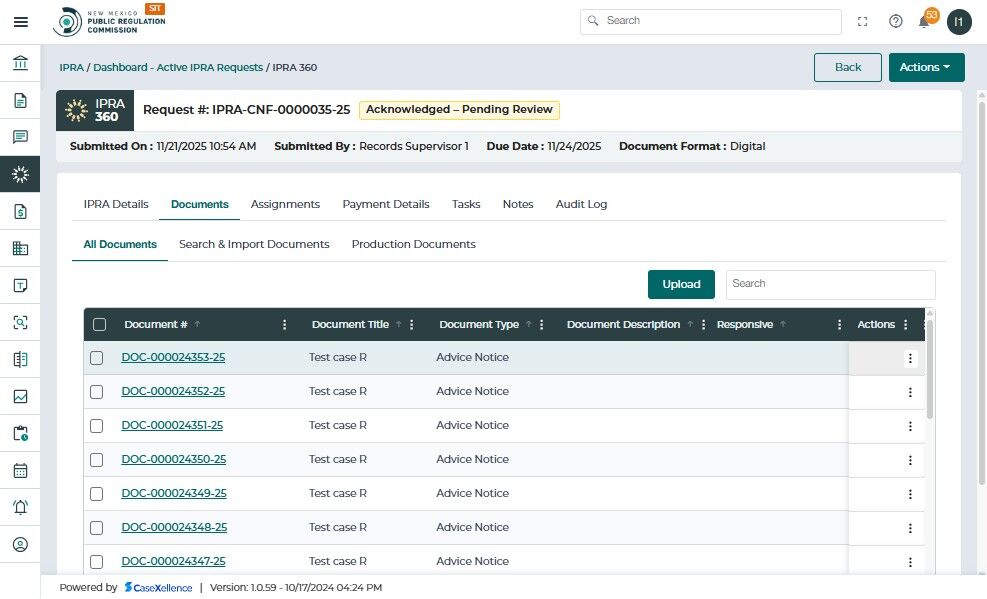Image resolution: width=987 pixels, height=599 pixels.
Task: Open the help question mark icon
Action: [895, 21]
